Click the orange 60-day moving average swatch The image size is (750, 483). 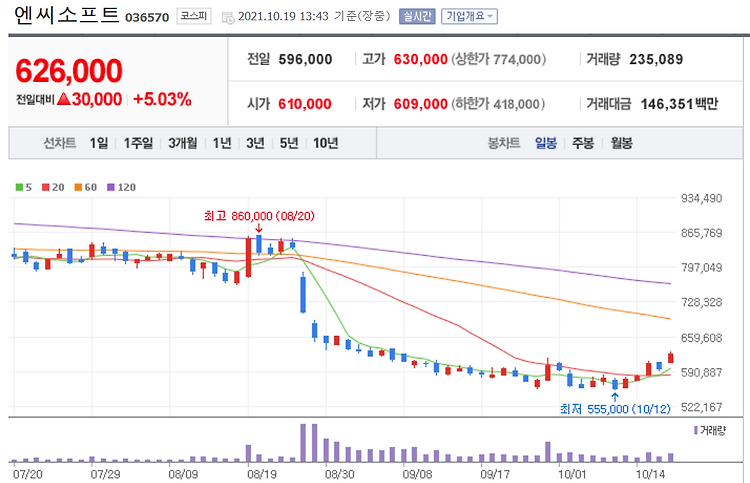point(78,187)
